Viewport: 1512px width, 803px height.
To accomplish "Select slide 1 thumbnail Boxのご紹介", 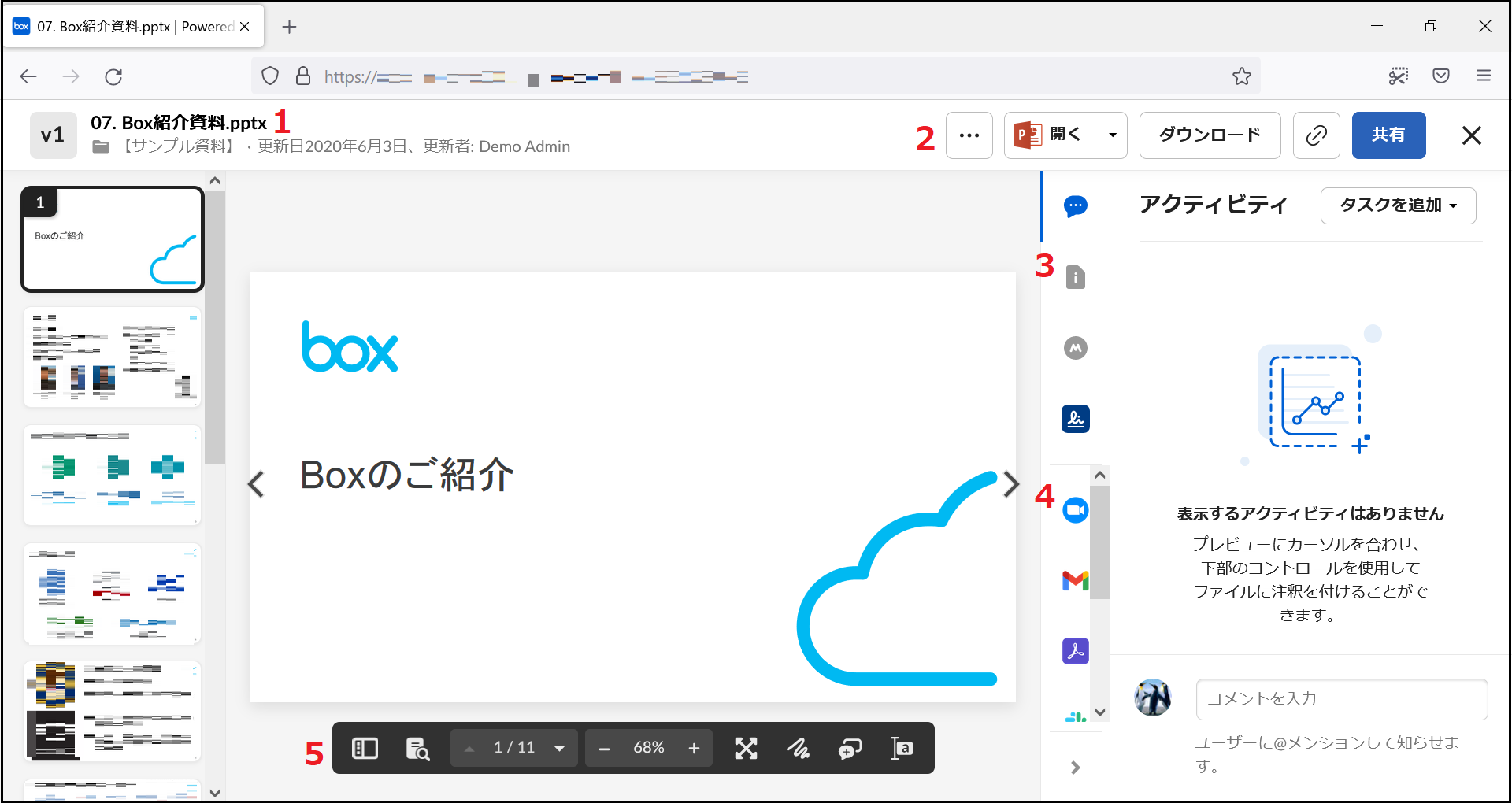I will point(113,239).
